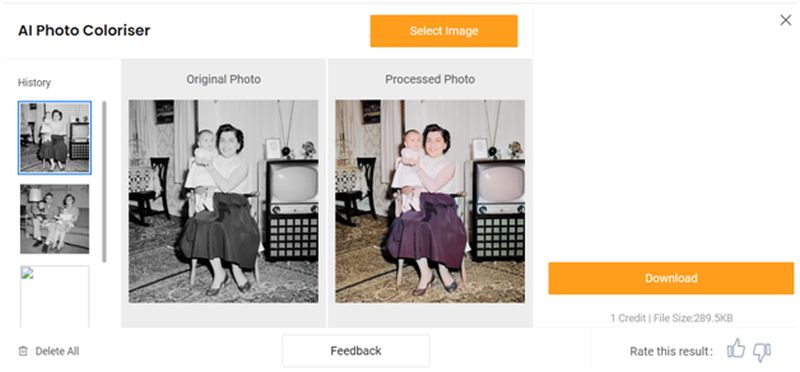Click the colorized processed photo preview
This screenshot has height=372, width=800.
click(430, 201)
